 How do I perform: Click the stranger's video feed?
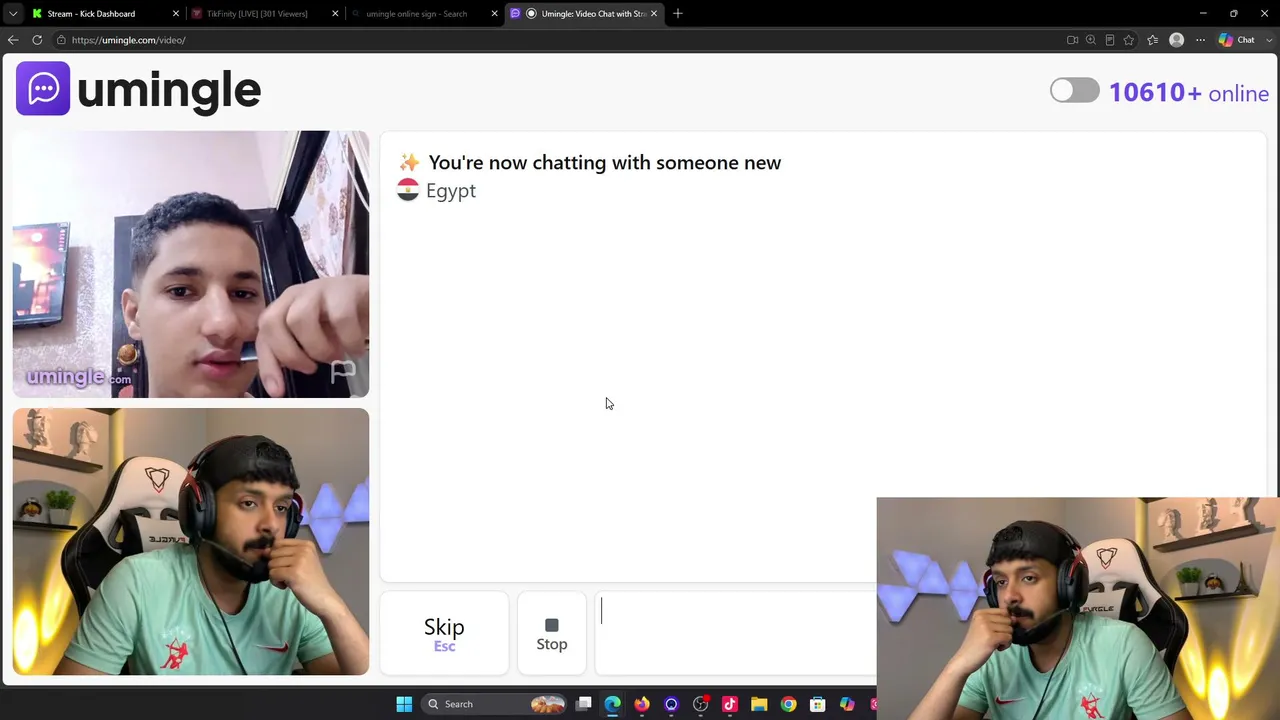(x=191, y=264)
